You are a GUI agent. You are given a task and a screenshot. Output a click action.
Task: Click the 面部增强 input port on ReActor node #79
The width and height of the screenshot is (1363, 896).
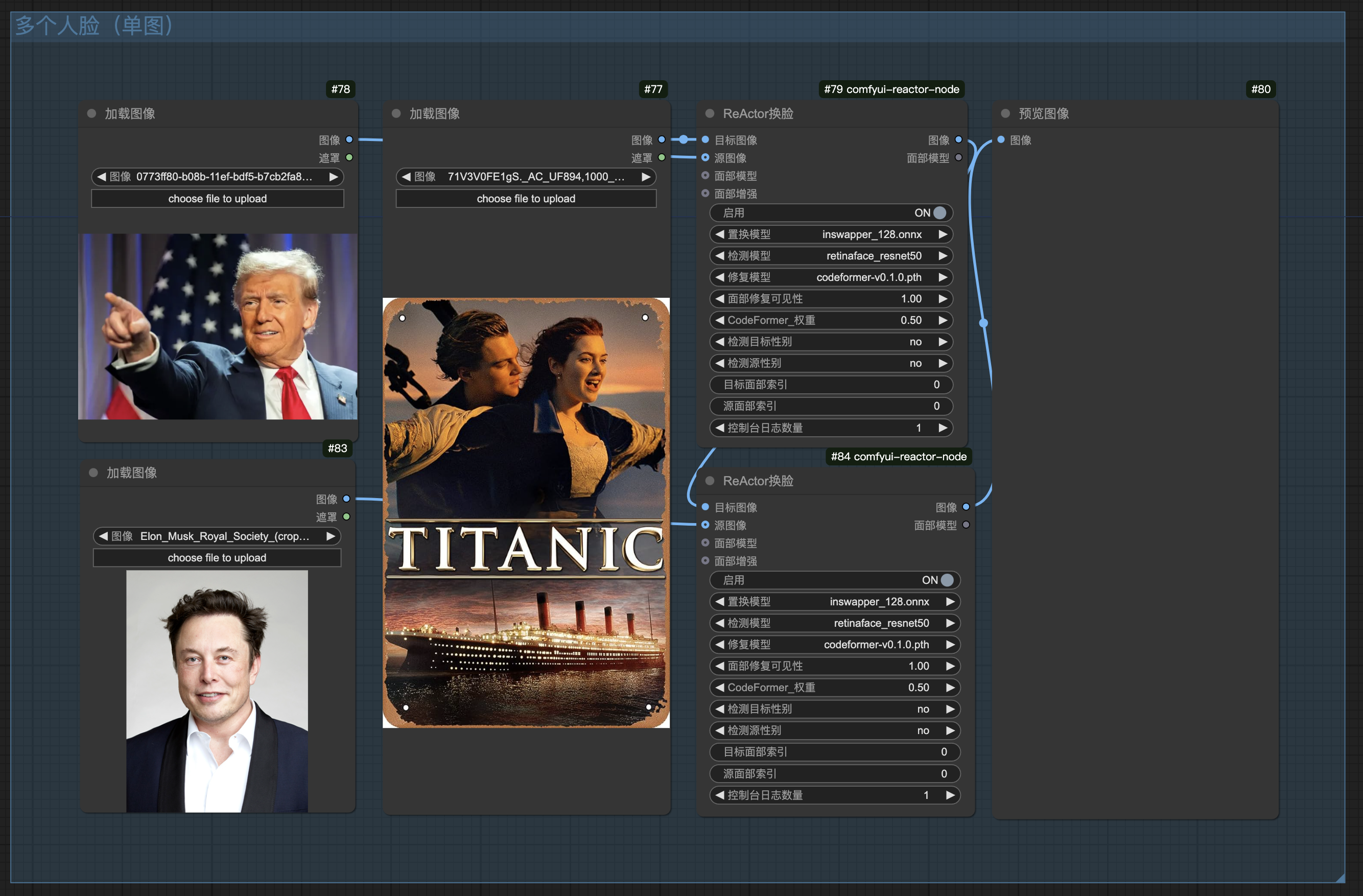[x=706, y=194]
